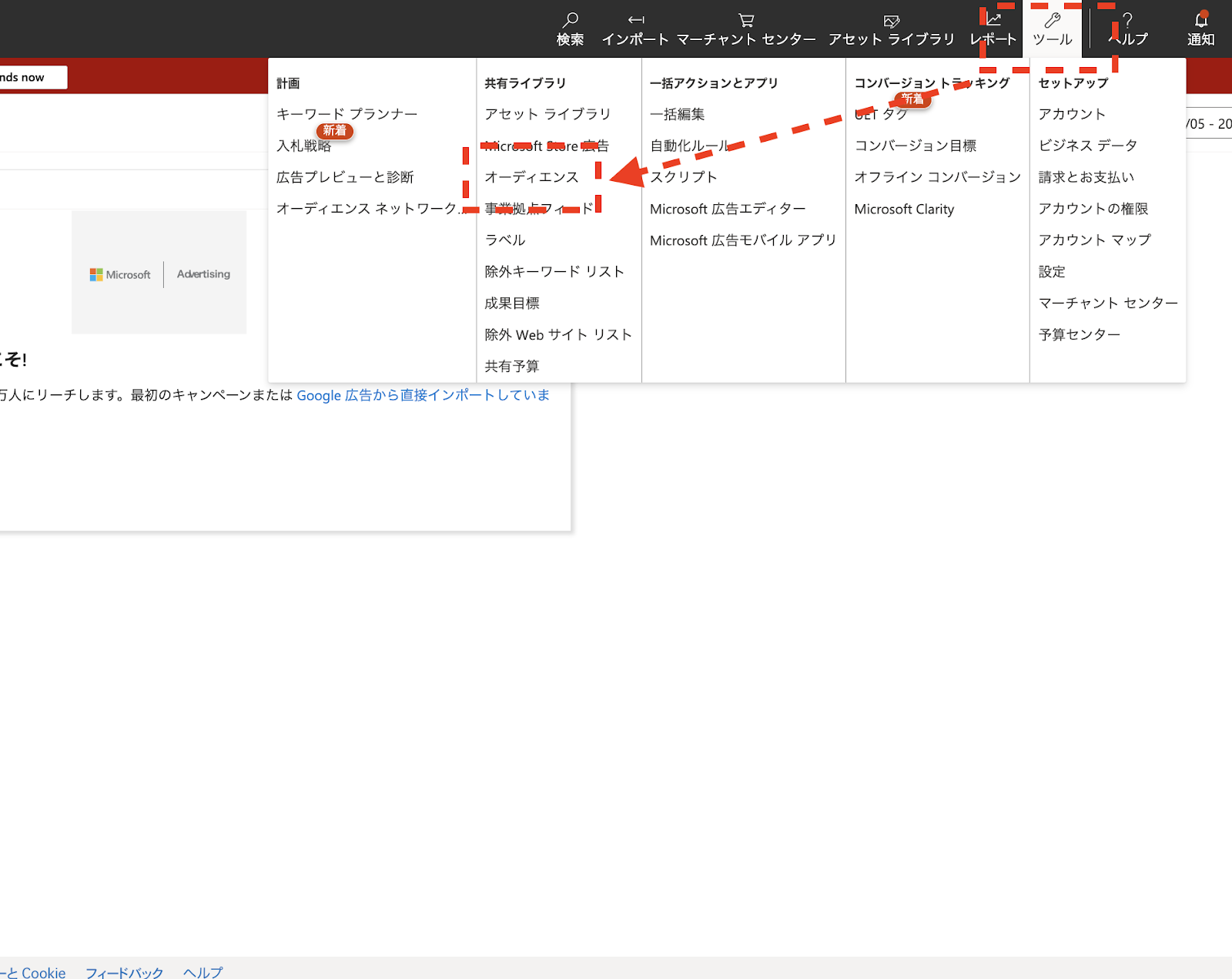Open the レポート chart icon
This screenshot has height=979, width=1232.
coord(993,20)
